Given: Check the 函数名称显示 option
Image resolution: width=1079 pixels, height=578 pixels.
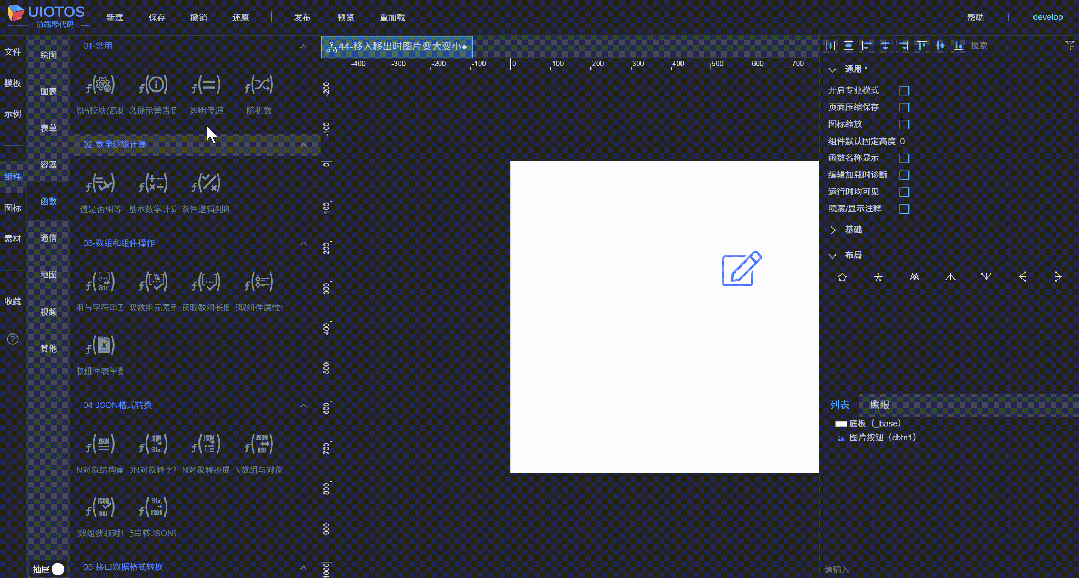Looking at the screenshot, I should tap(904, 158).
